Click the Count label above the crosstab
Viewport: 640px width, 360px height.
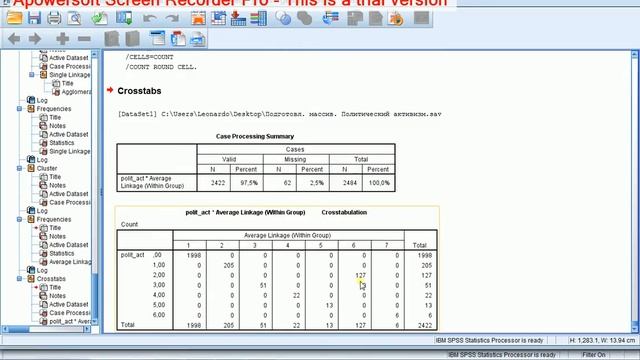[x=129, y=224]
